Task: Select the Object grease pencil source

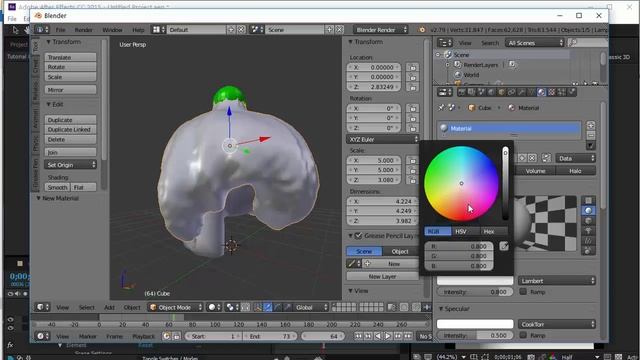Action: pos(400,251)
